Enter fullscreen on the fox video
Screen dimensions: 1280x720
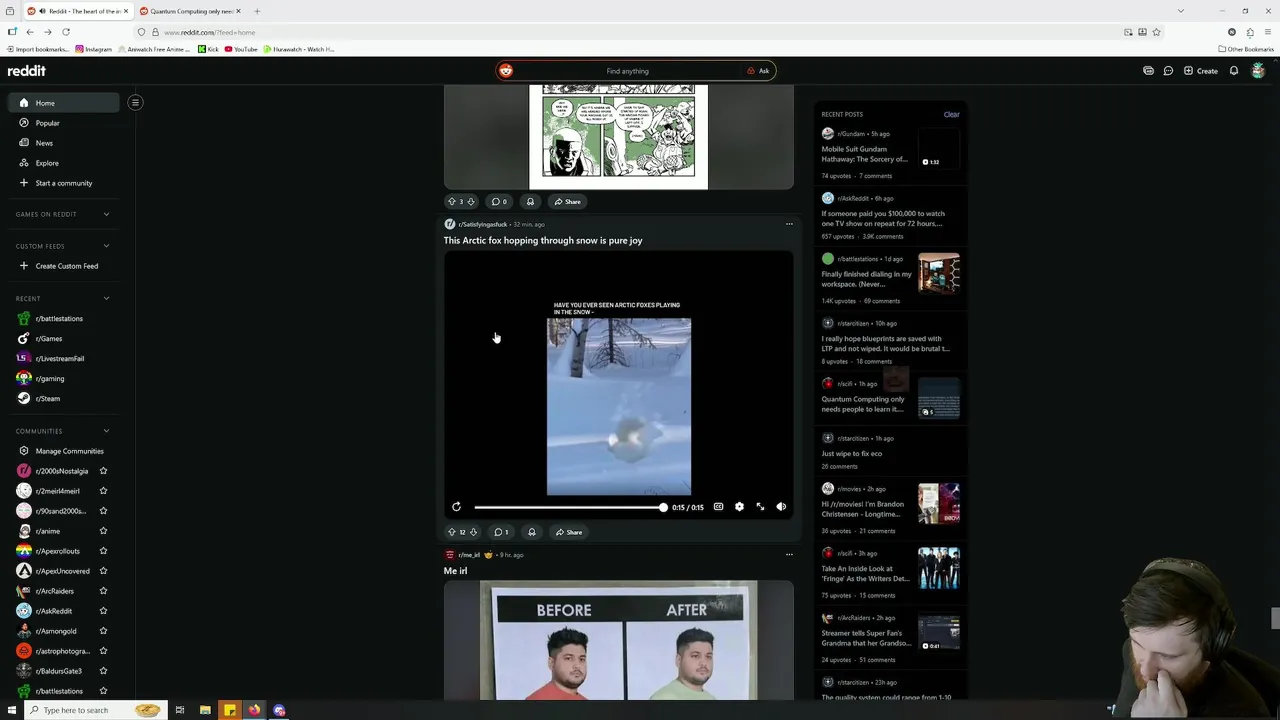760,507
